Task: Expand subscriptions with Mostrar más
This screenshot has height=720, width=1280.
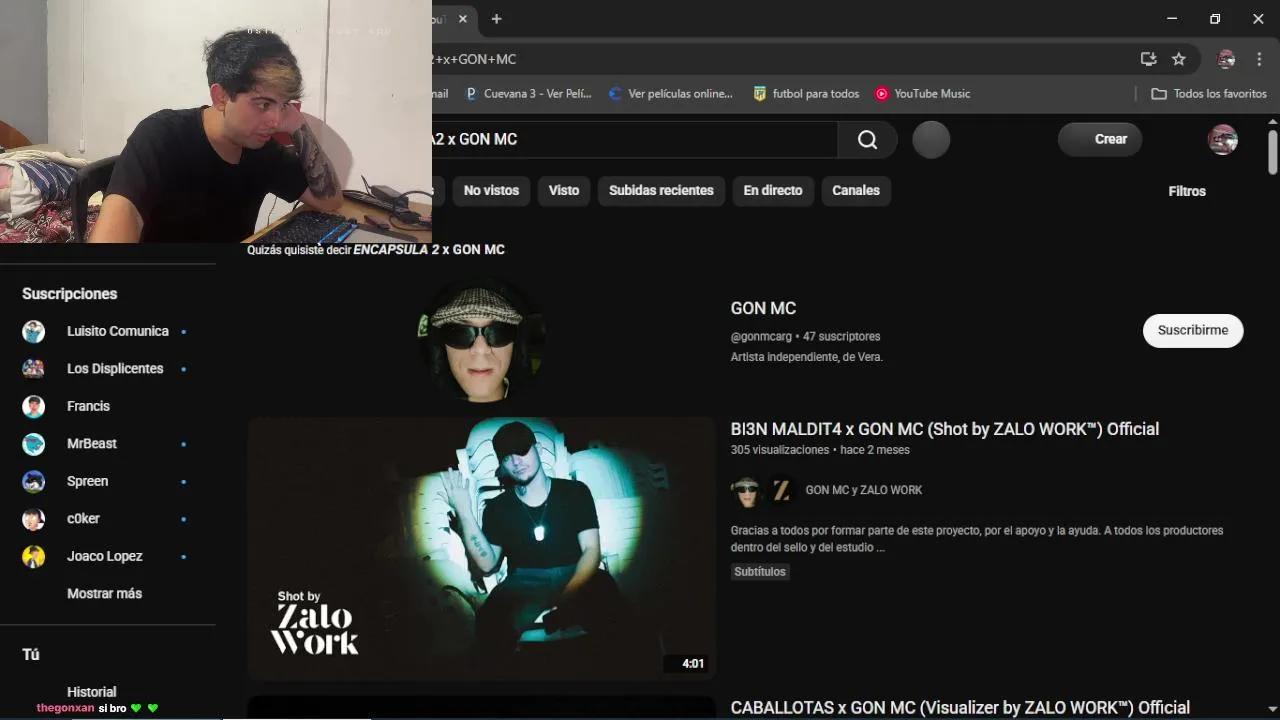Action: 104,594
